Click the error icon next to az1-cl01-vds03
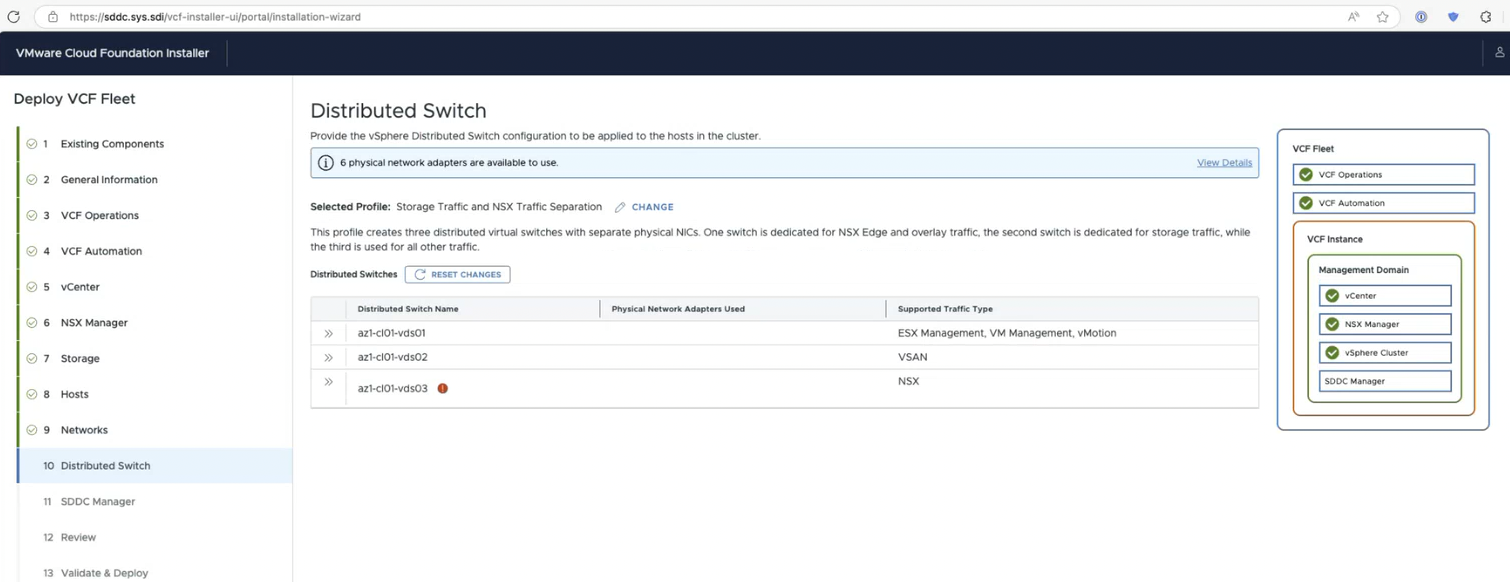Image resolution: width=1510 pixels, height=582 pixels. (x=442, y=388)
